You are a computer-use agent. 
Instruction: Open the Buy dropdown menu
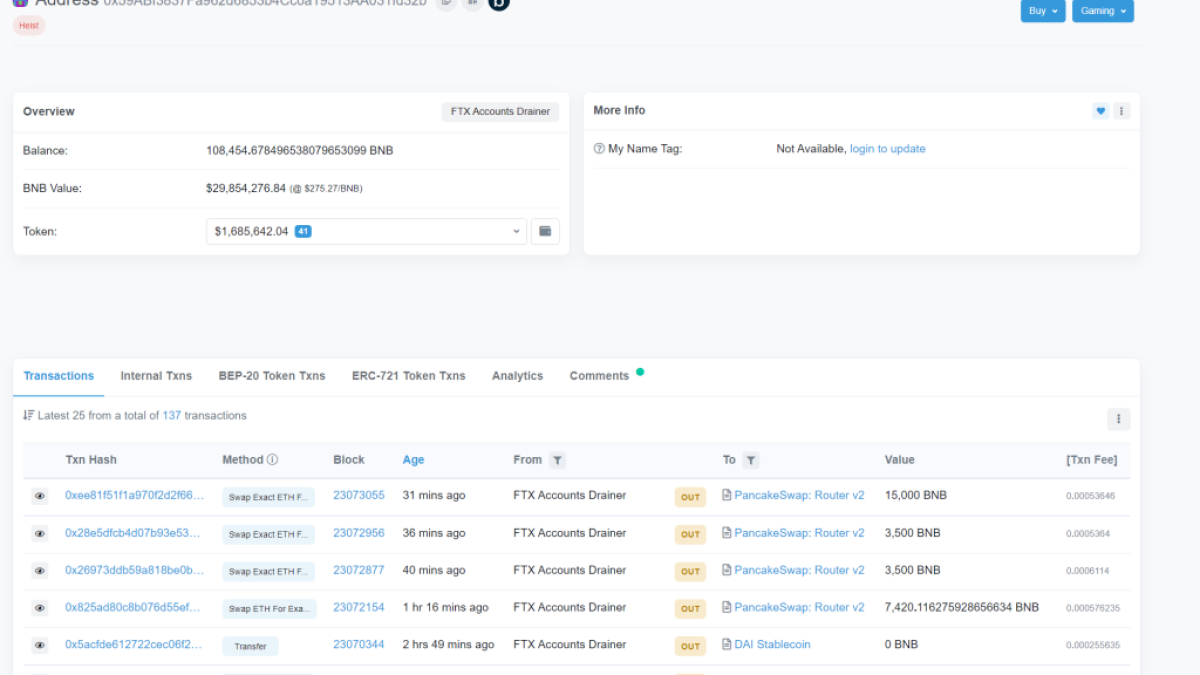(x=1042, y=11)
